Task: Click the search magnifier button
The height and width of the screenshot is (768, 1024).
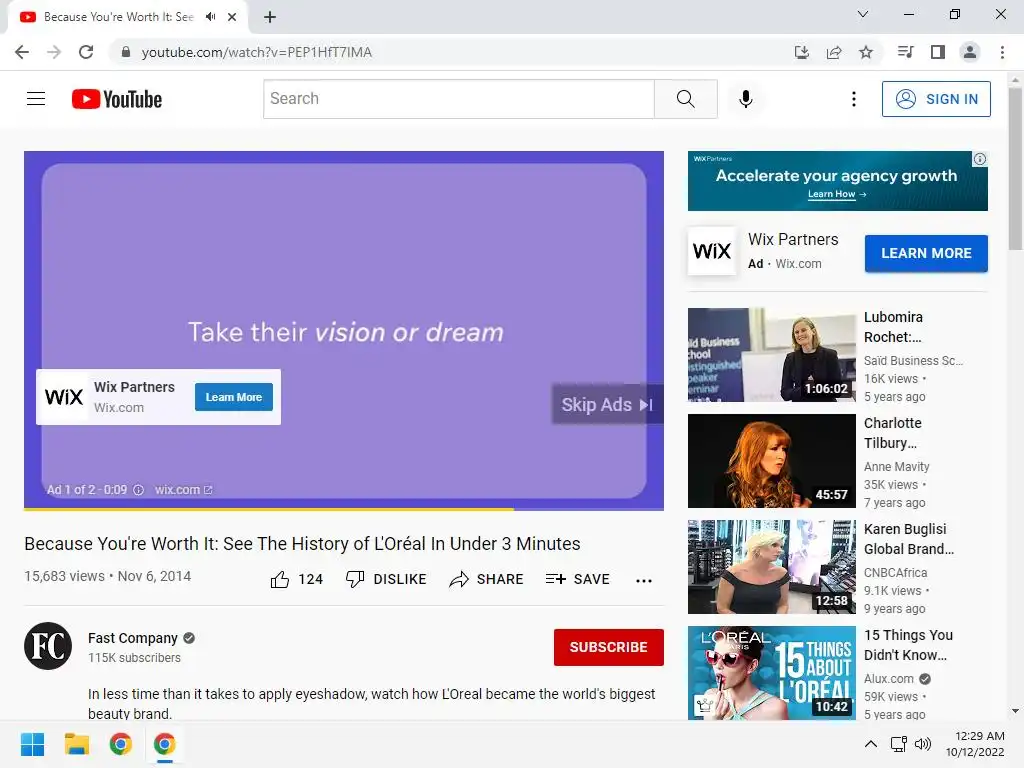Action: point(686,99)
